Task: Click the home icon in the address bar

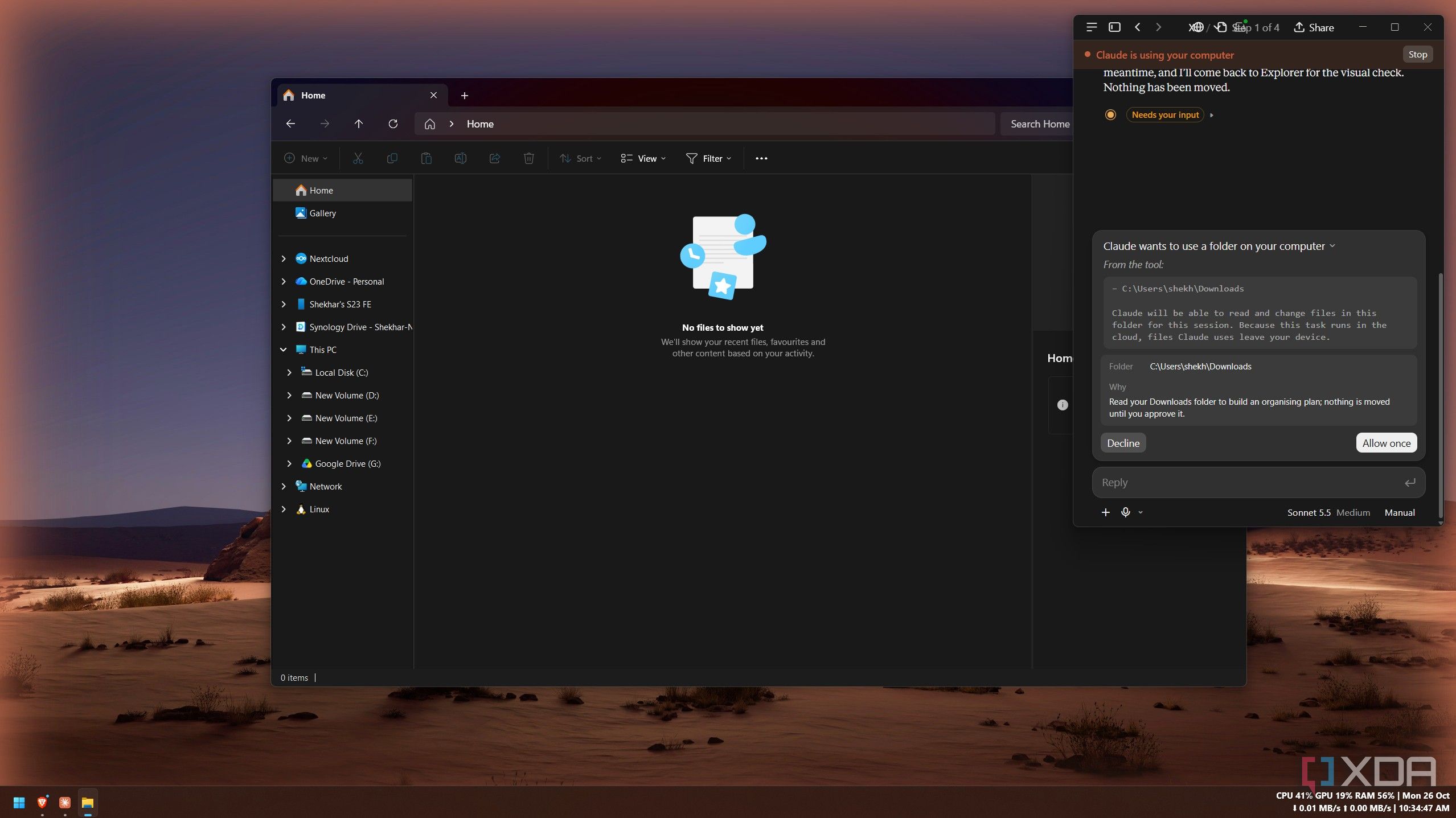Action: pos(430,124)
